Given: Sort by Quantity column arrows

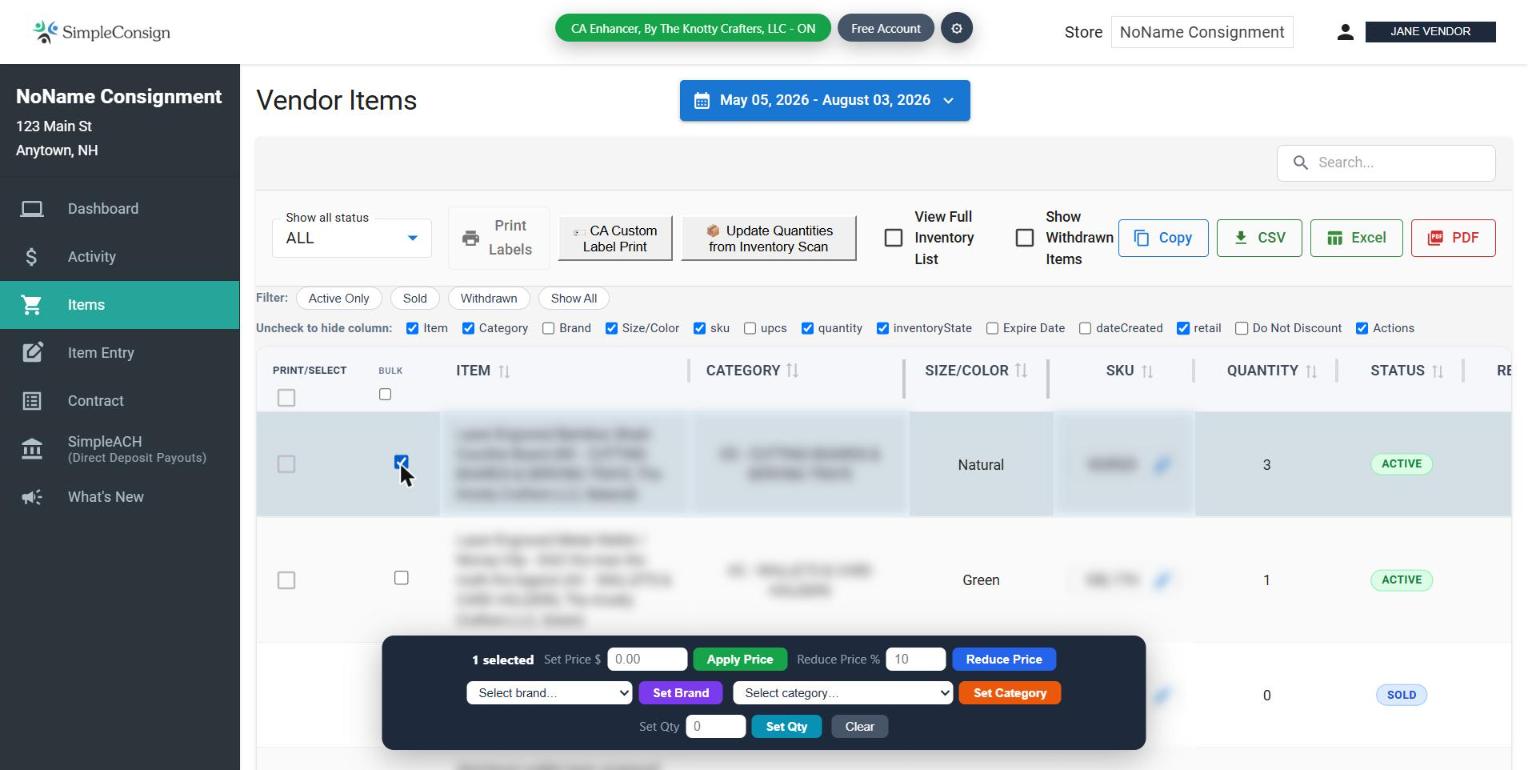Looking at the screenshot, I should [x=1311, y=371].
